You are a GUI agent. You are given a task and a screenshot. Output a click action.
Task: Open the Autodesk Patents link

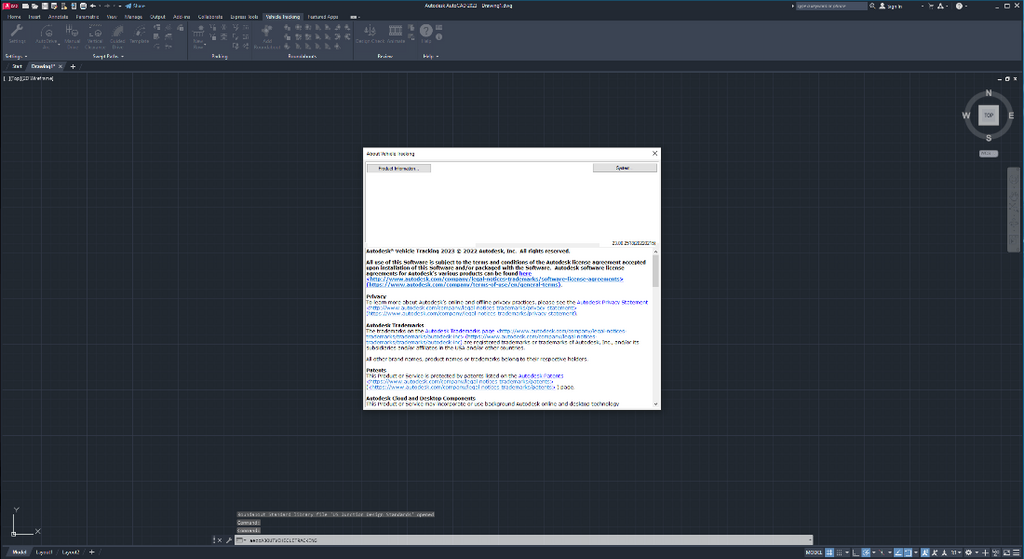click(x=541, y=376)
